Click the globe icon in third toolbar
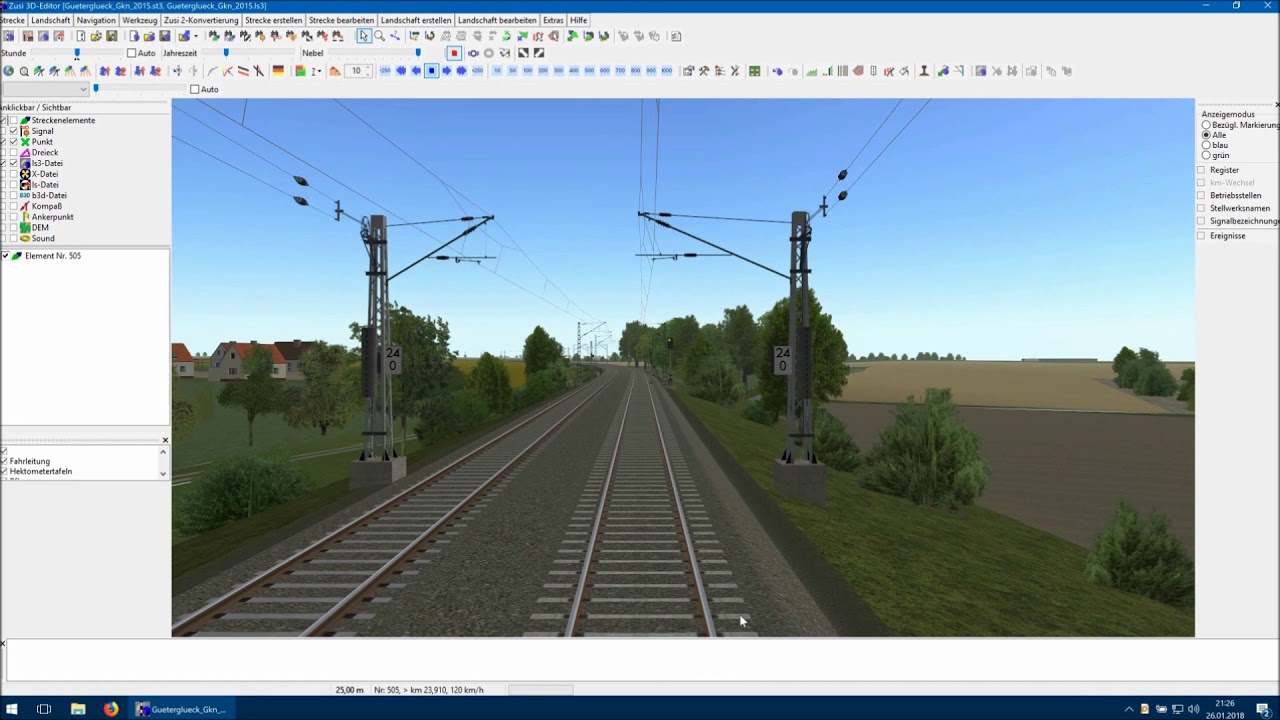The width and height of the screenshot is (1280, 720). [8, 71]
